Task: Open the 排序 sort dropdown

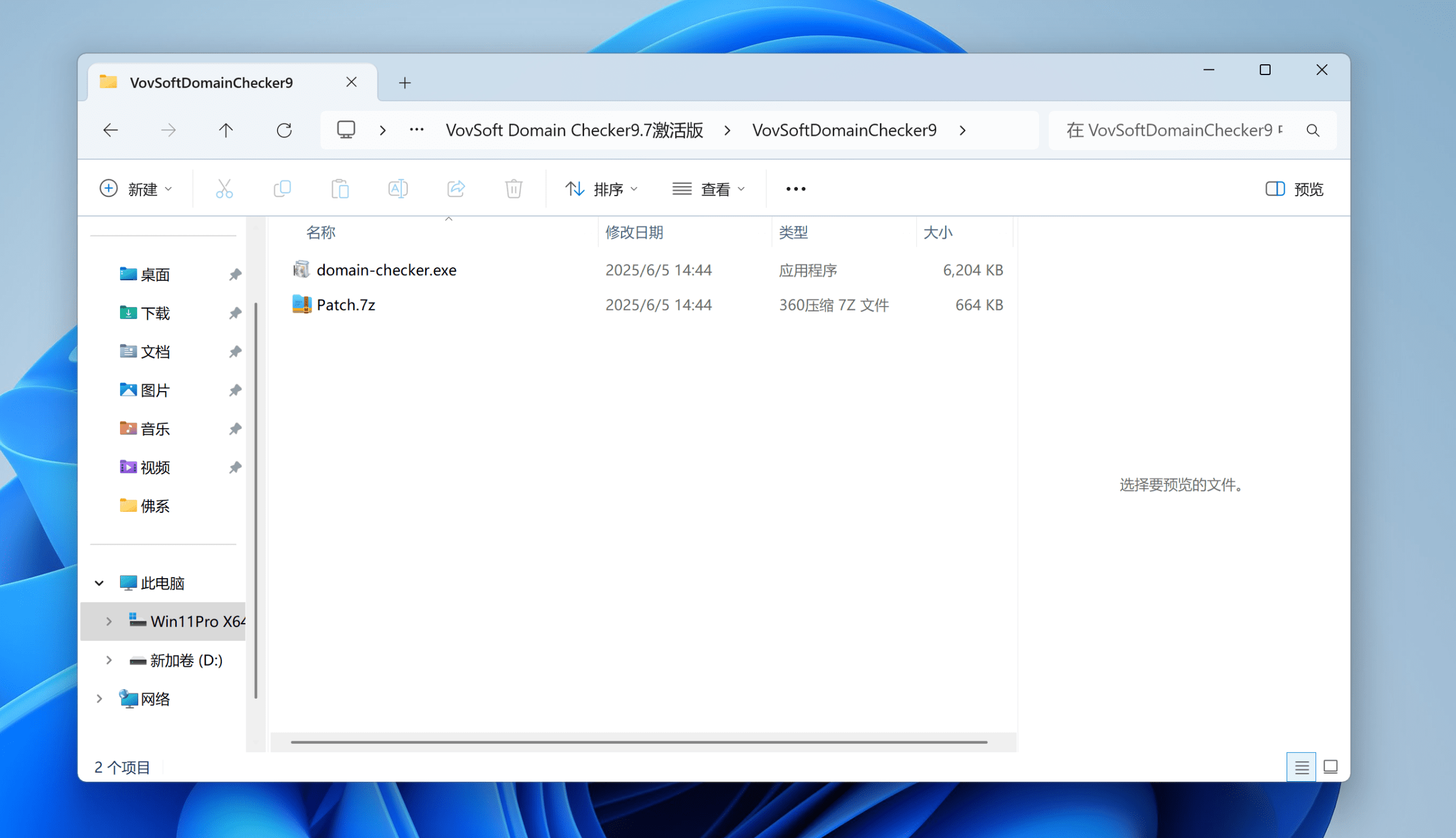Action: pos(601,189)
